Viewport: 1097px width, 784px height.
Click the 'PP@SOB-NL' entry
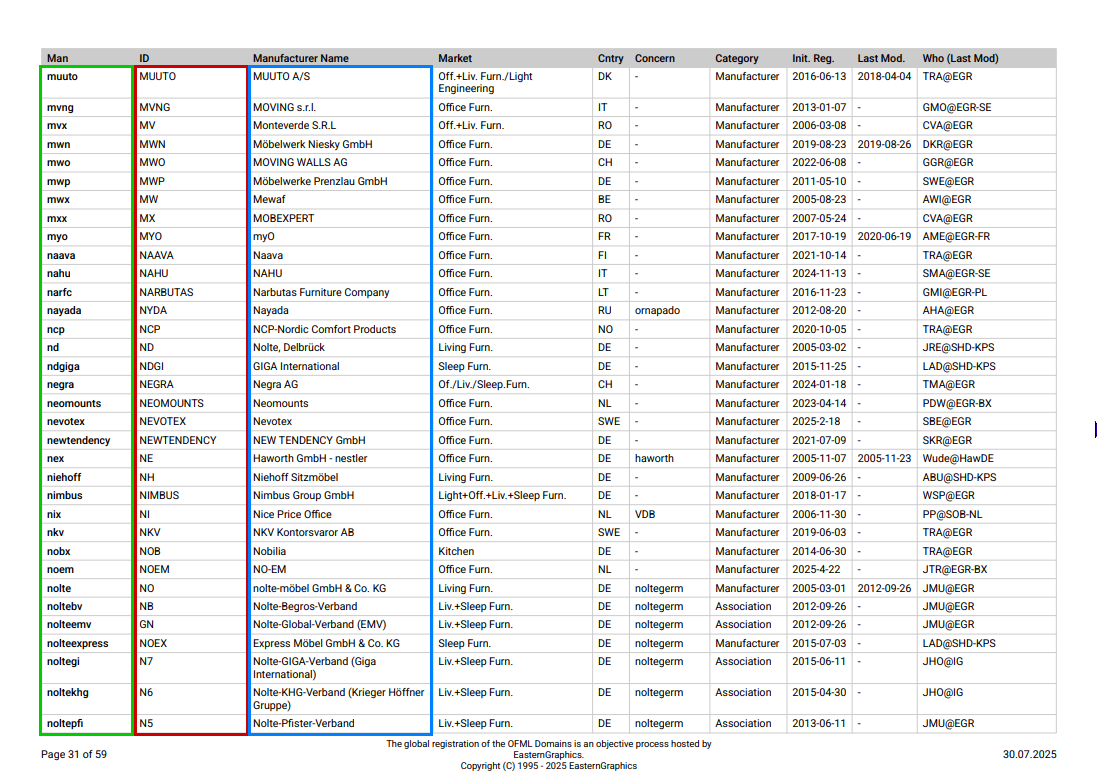[x=952, y=515]
